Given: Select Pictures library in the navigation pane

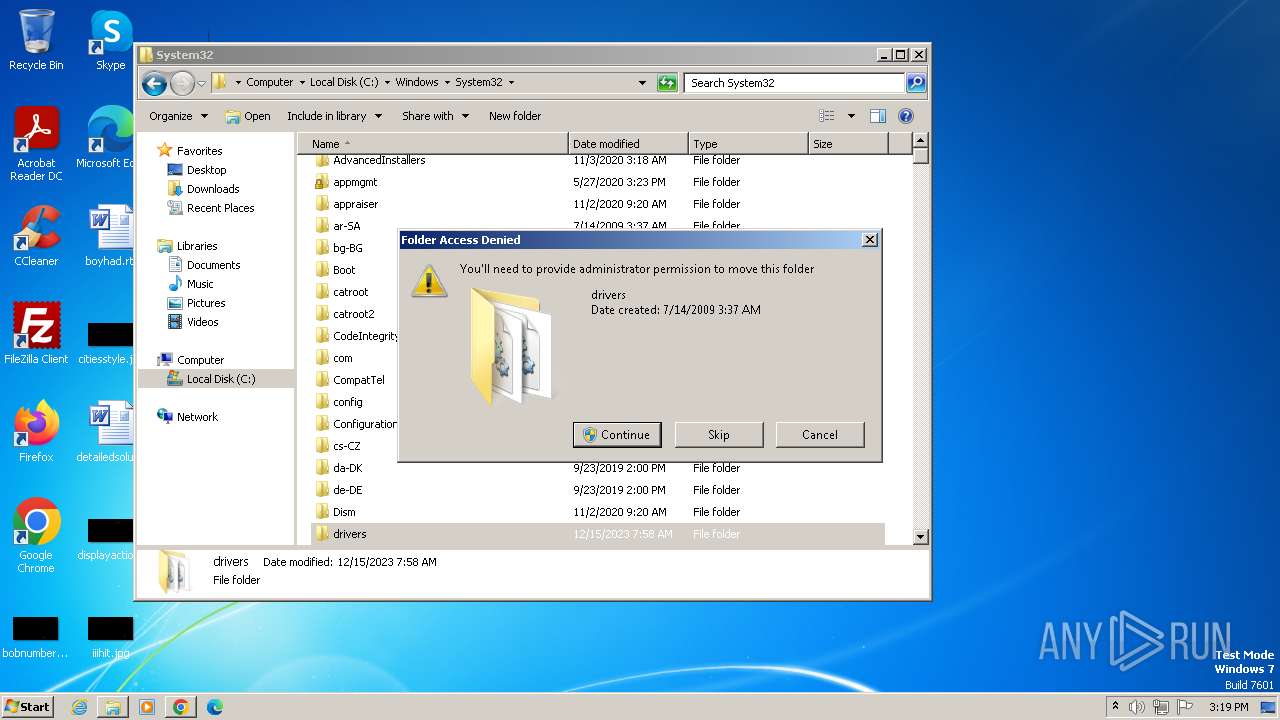Looking at the screenshot, I should coord(206,303).
